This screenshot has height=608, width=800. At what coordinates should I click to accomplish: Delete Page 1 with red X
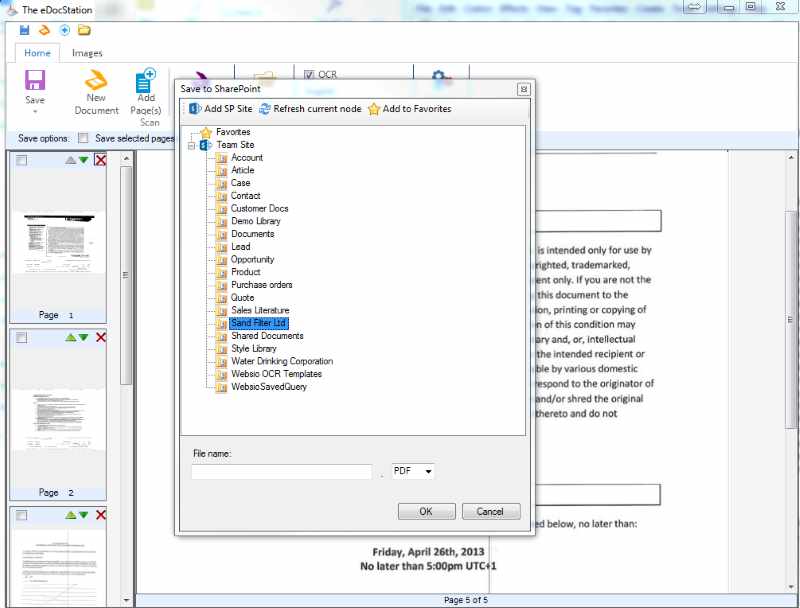pos(101,160)
